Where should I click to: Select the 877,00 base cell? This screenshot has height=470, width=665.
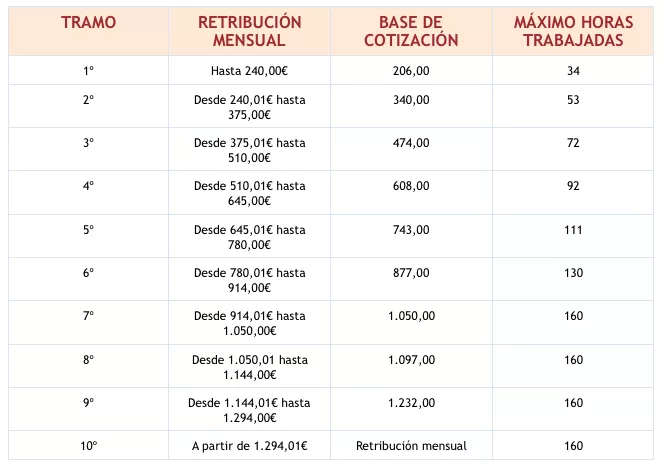click(411, 280)
